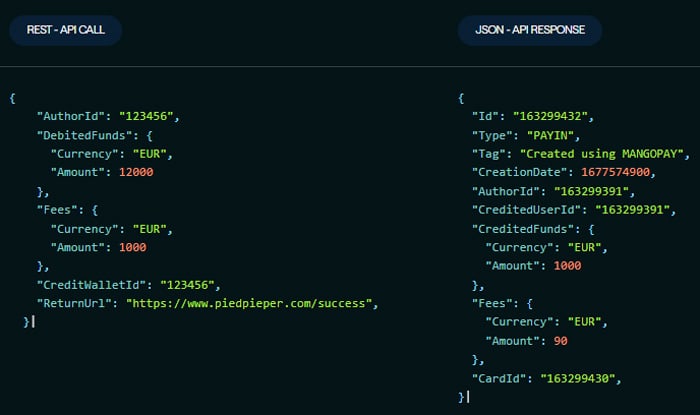Image resolution: width=700 pixels, height=415 pixels.
Task: Click the "Fees": { line in API call
Action: point(67,210)
